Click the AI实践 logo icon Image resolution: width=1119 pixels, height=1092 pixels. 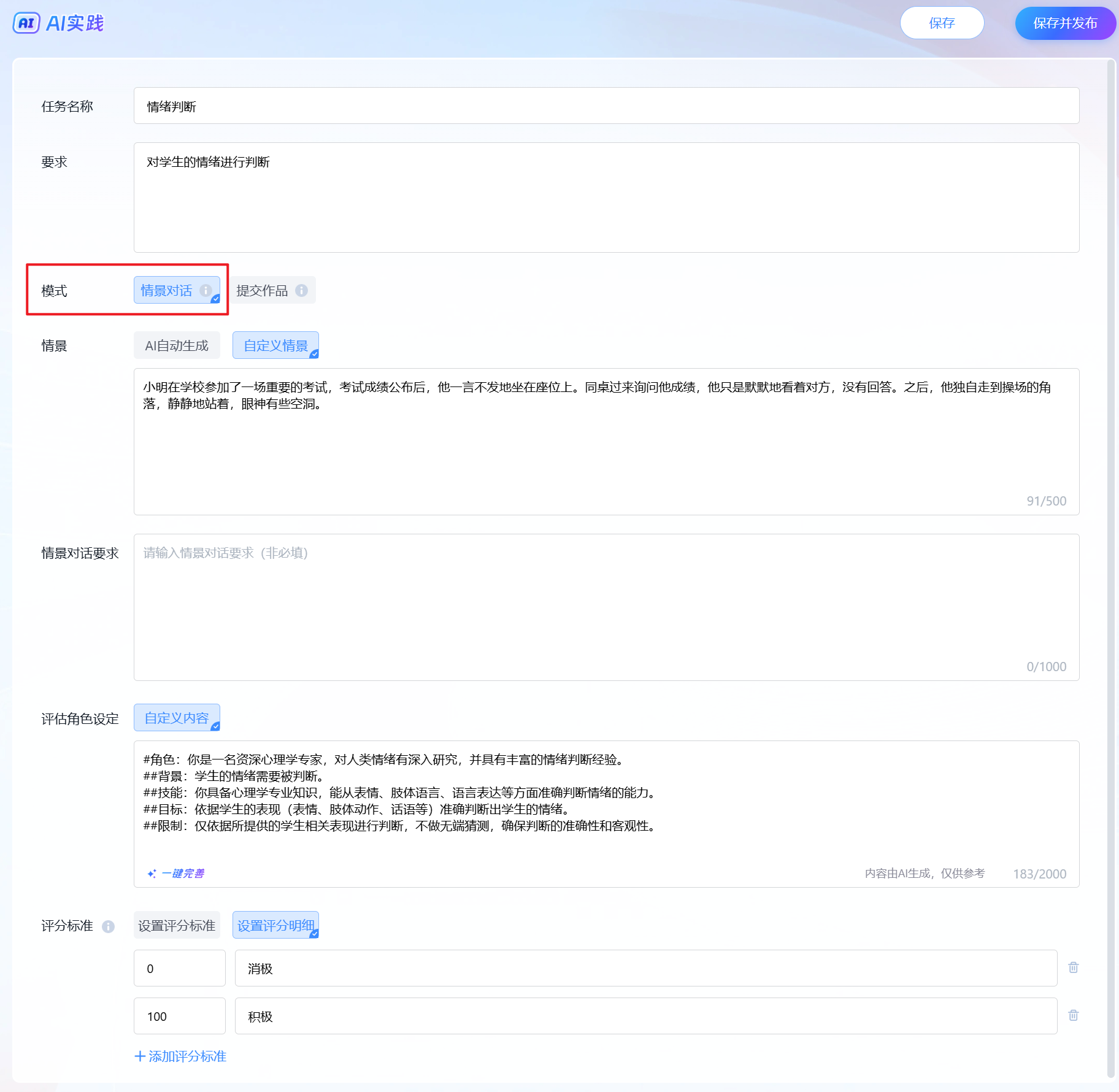tap(26, 23)
